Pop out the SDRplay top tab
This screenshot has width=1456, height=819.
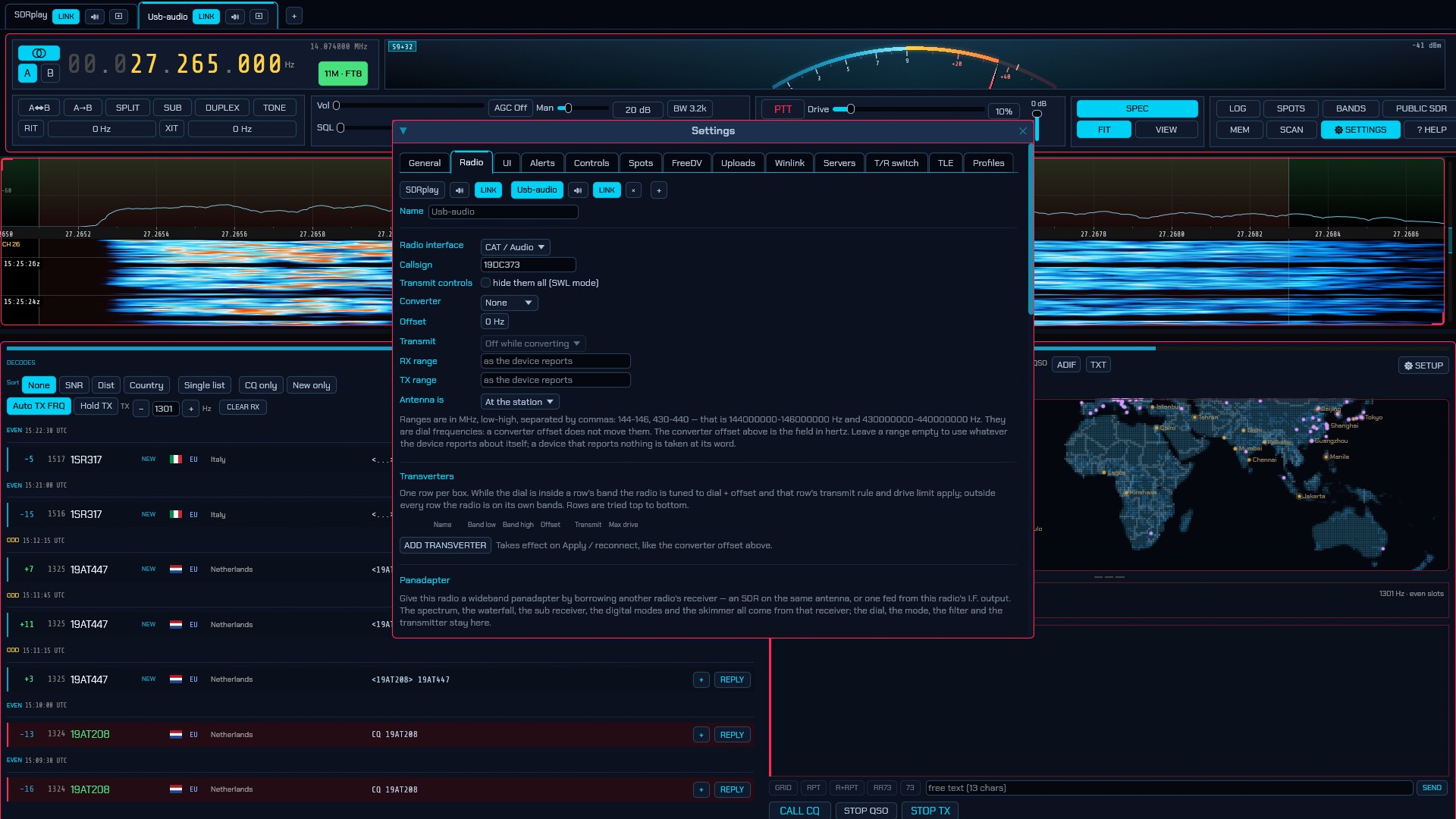(x=118, y=16)
